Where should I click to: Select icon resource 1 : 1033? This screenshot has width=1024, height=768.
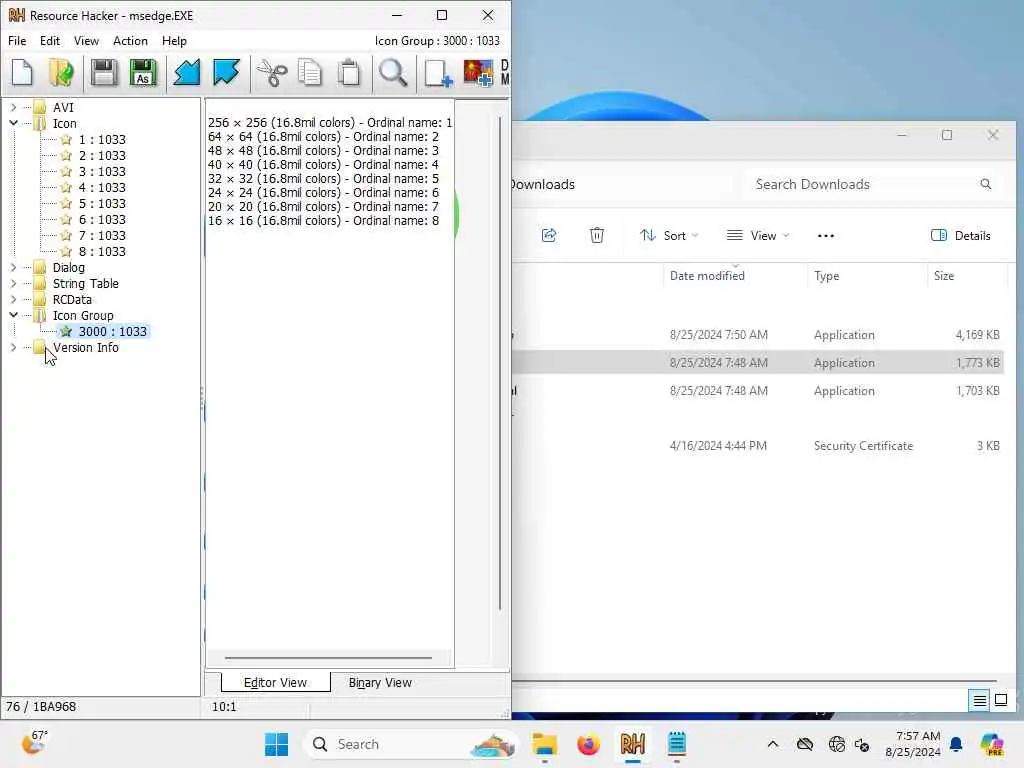click(x=102, y=139)
